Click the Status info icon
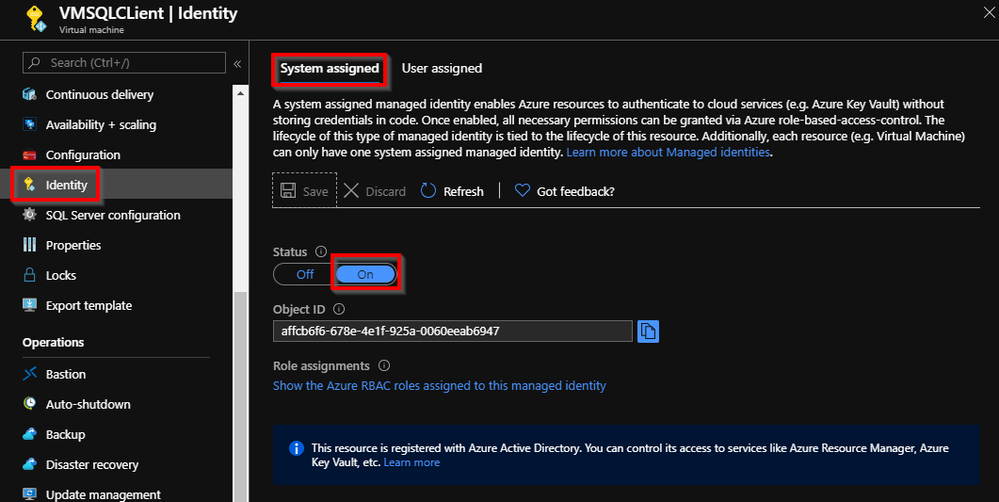This screenshot has height=502, width=999. (x=321, y=252)
